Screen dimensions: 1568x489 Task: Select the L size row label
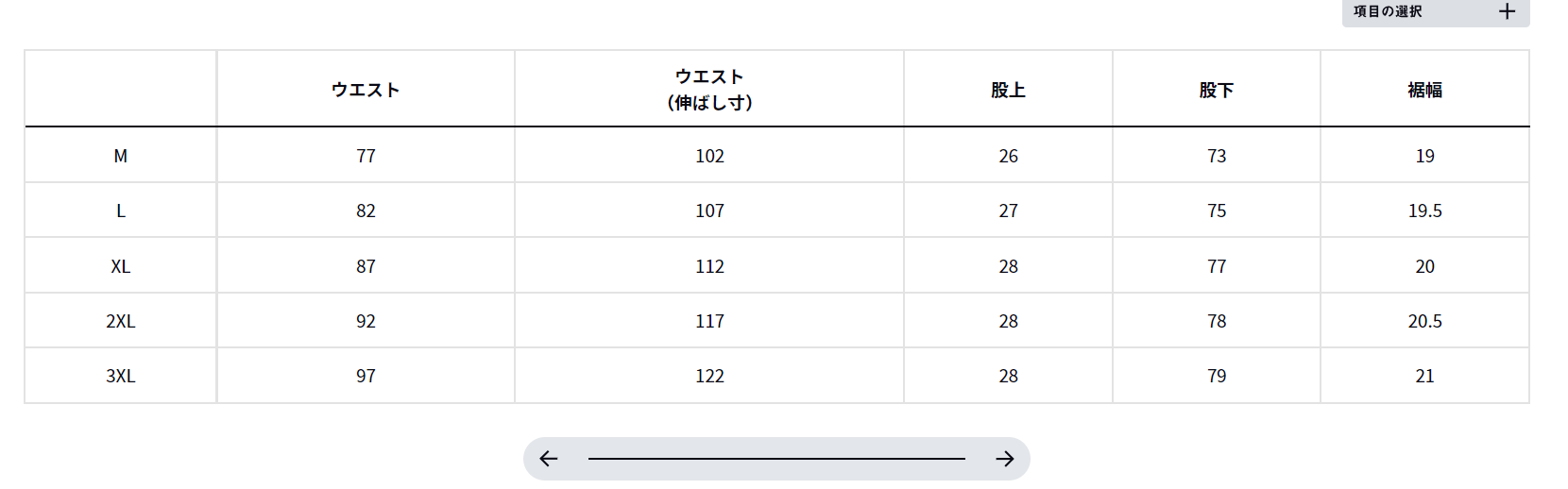(x=121, y=211)
